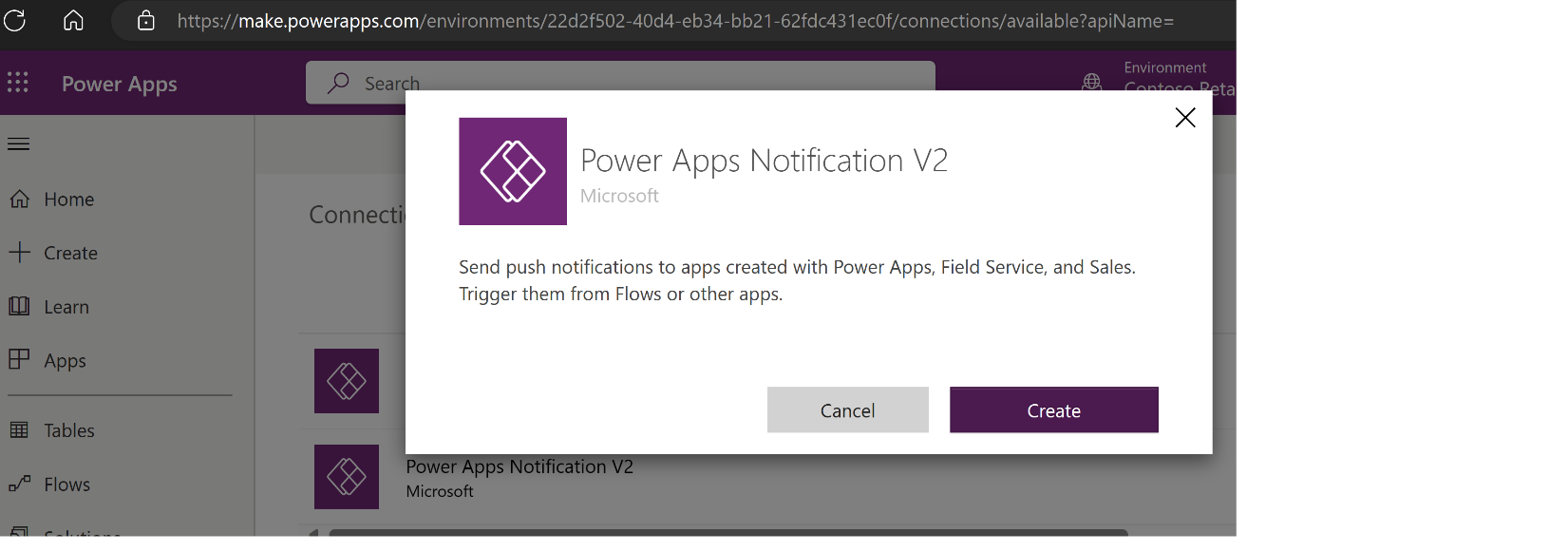Viewport: 1568px width, 552px height.
Task: Click the Microsoft publisher text in dialog
Action: tap(619, 196)
